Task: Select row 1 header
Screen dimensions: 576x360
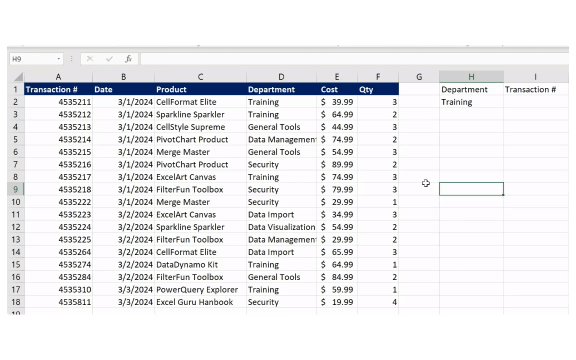Action: coord(15,89)
